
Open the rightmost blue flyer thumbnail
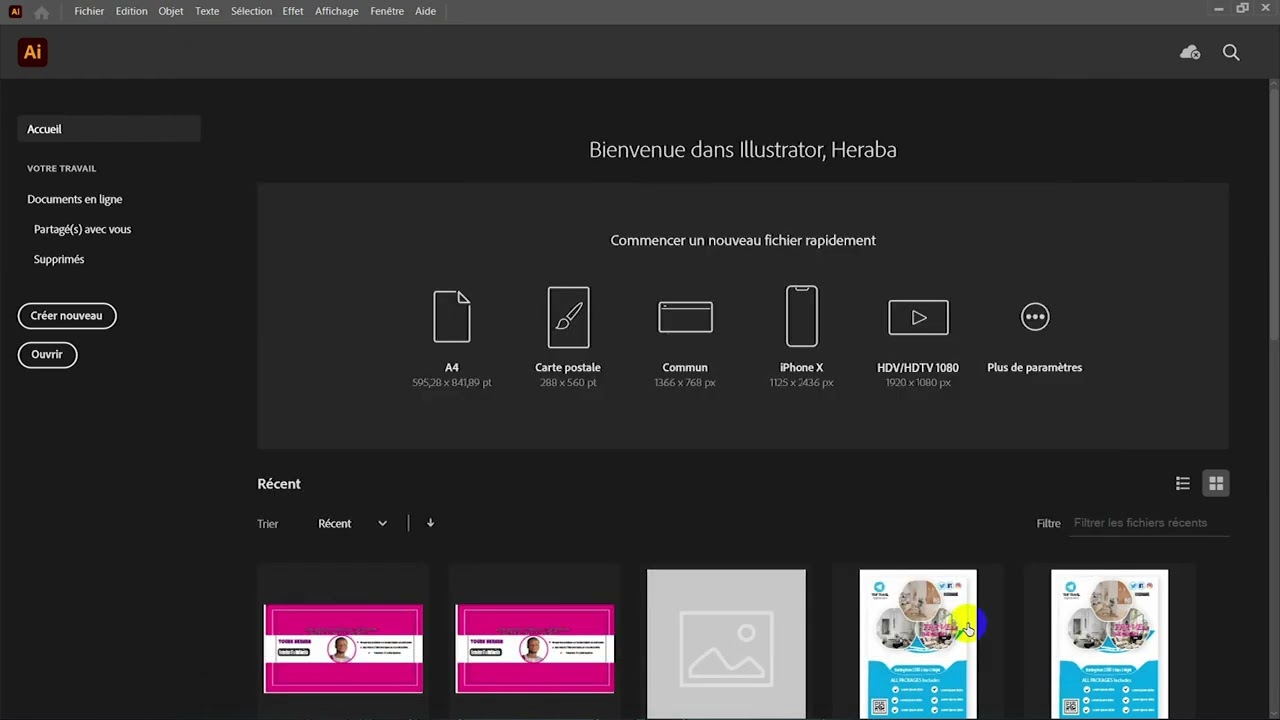(1110, 644)
